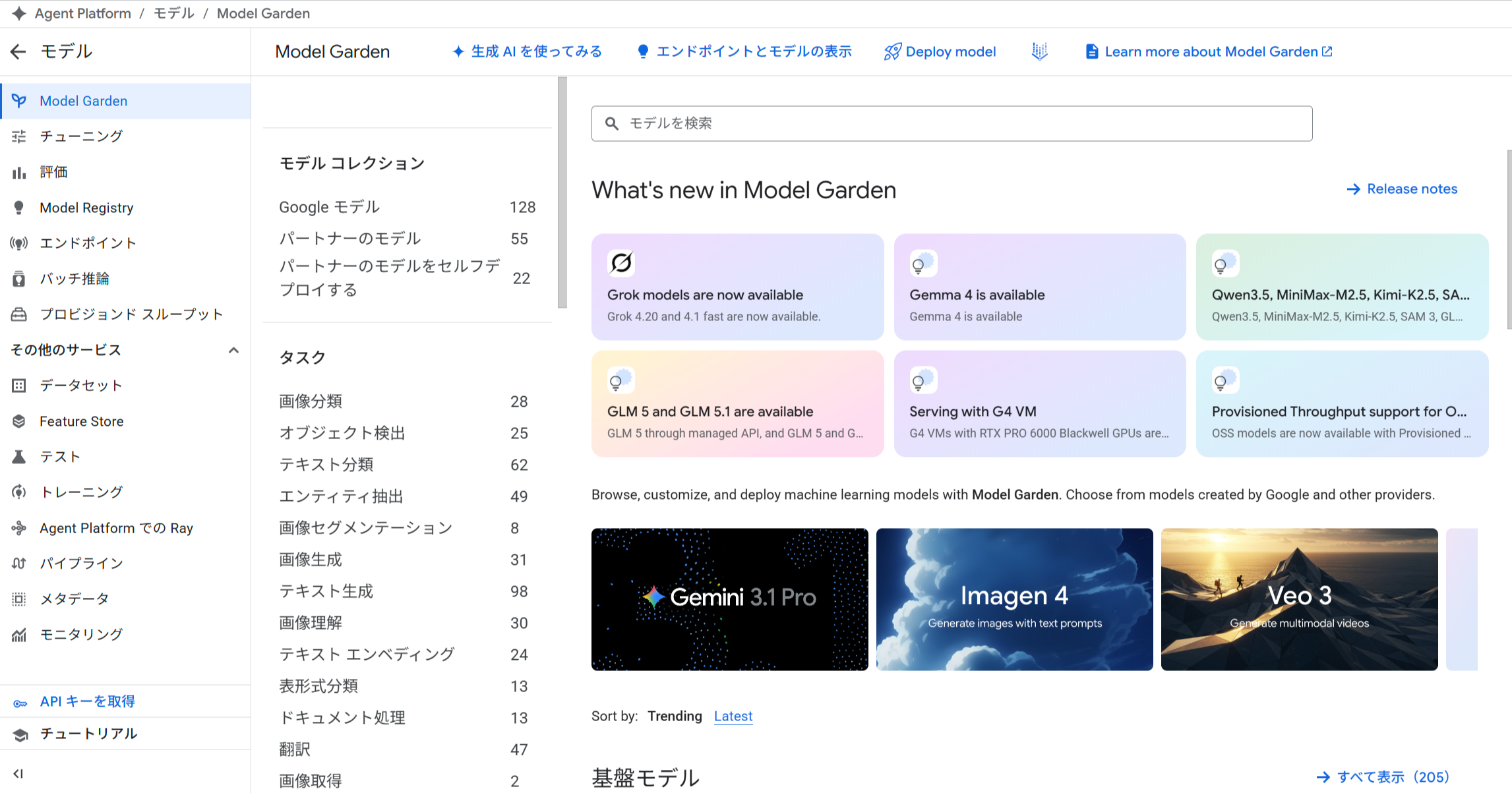Open the パイプライン sidebar item

pyautogui.click(x=81, y=563)
